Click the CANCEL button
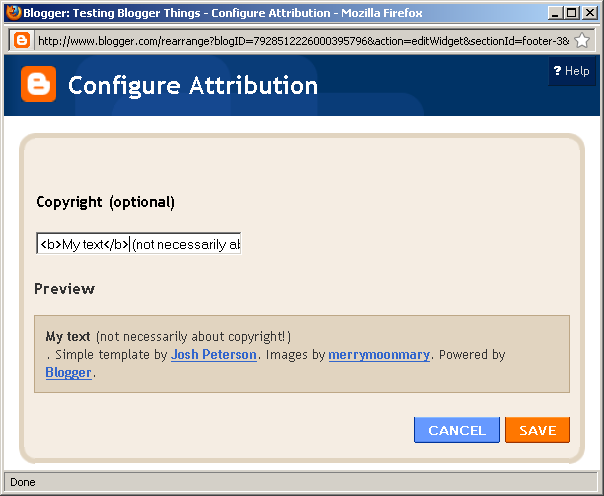Screen dimensions: 604x496 [x=457, y=430]
